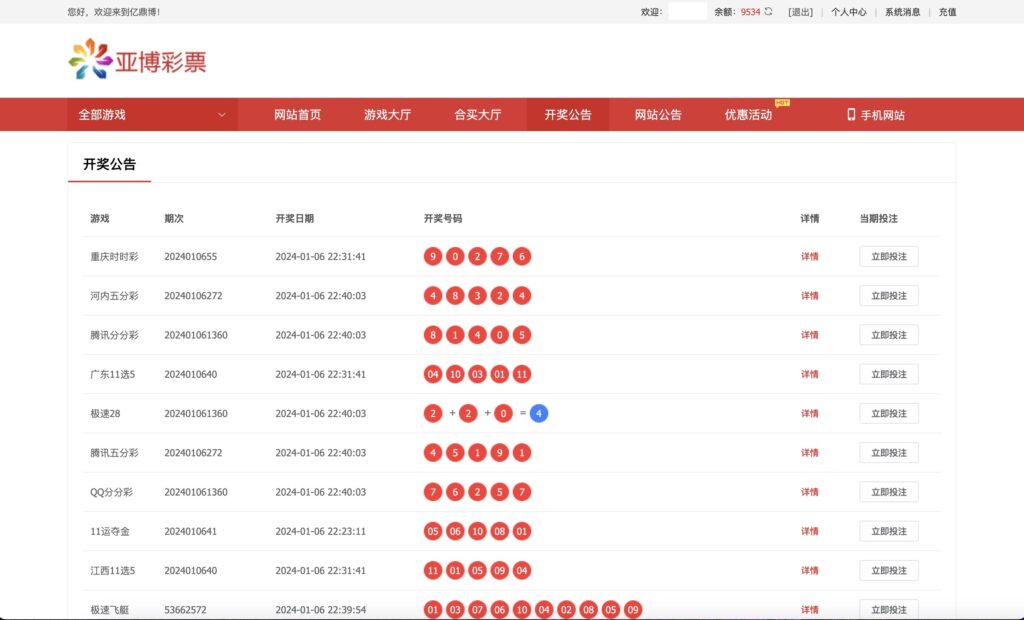Open the 充值 recharge page
Image resolution: width=1024 pixels, height=620 pixels.
(x=946, y=12)
